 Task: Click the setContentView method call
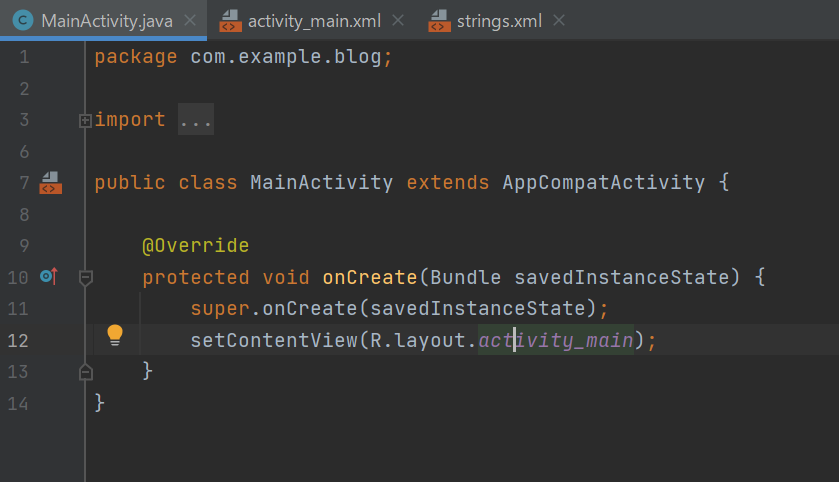[274, 340]
